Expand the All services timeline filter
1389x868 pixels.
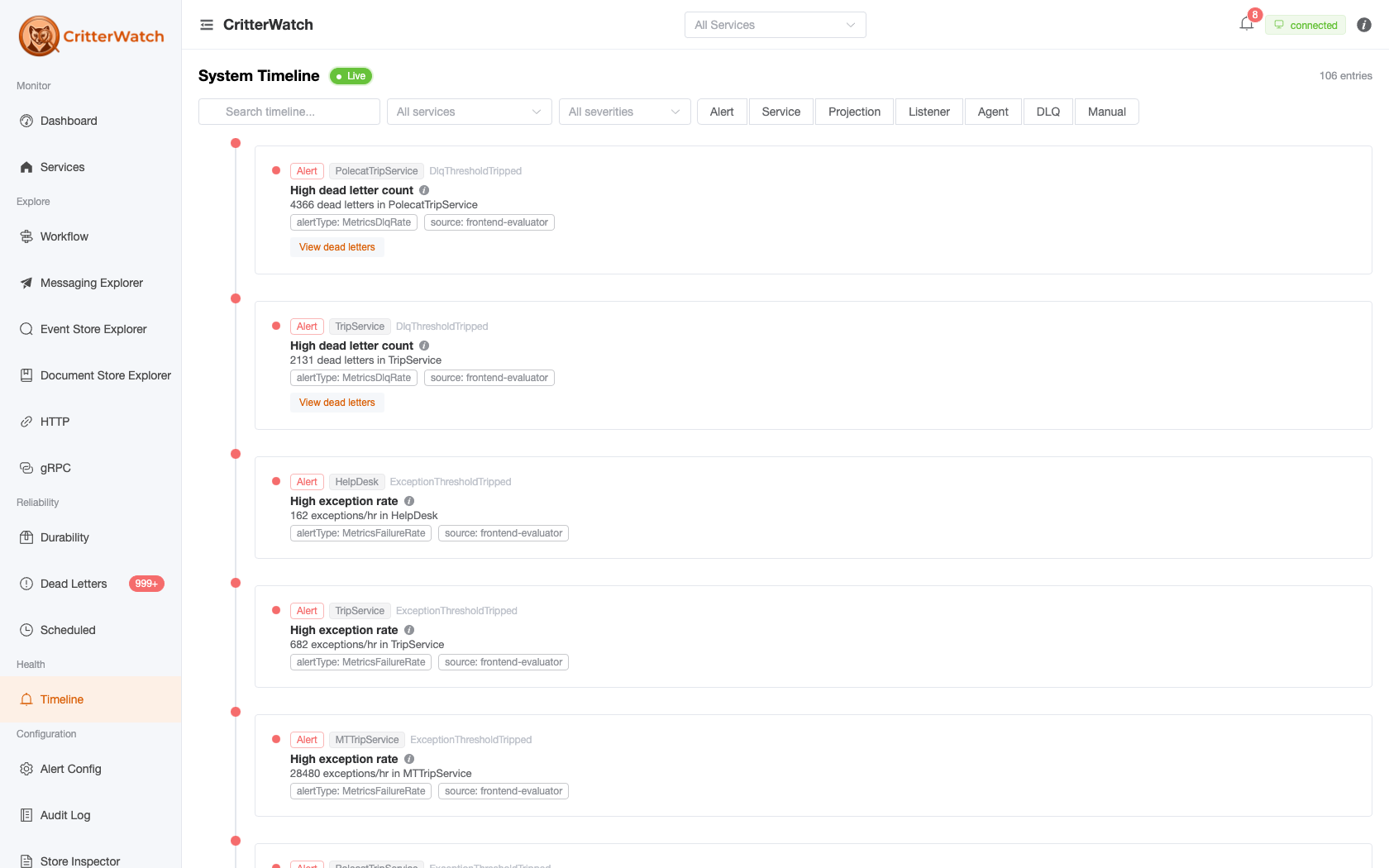pos(470,112)
